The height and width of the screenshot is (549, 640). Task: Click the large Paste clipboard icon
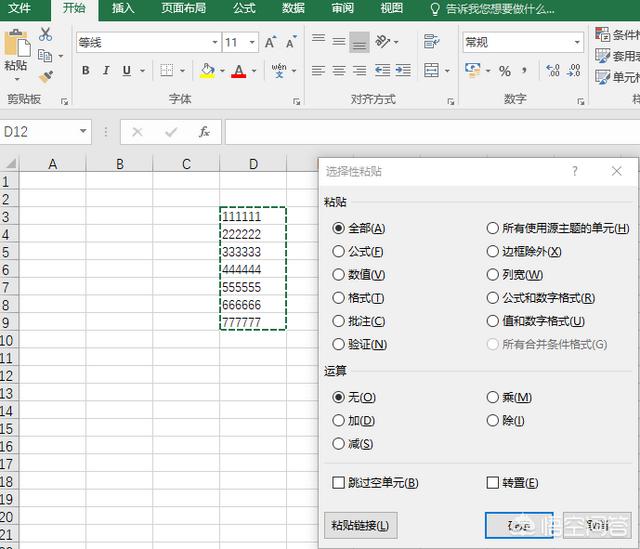click(16, 43)
